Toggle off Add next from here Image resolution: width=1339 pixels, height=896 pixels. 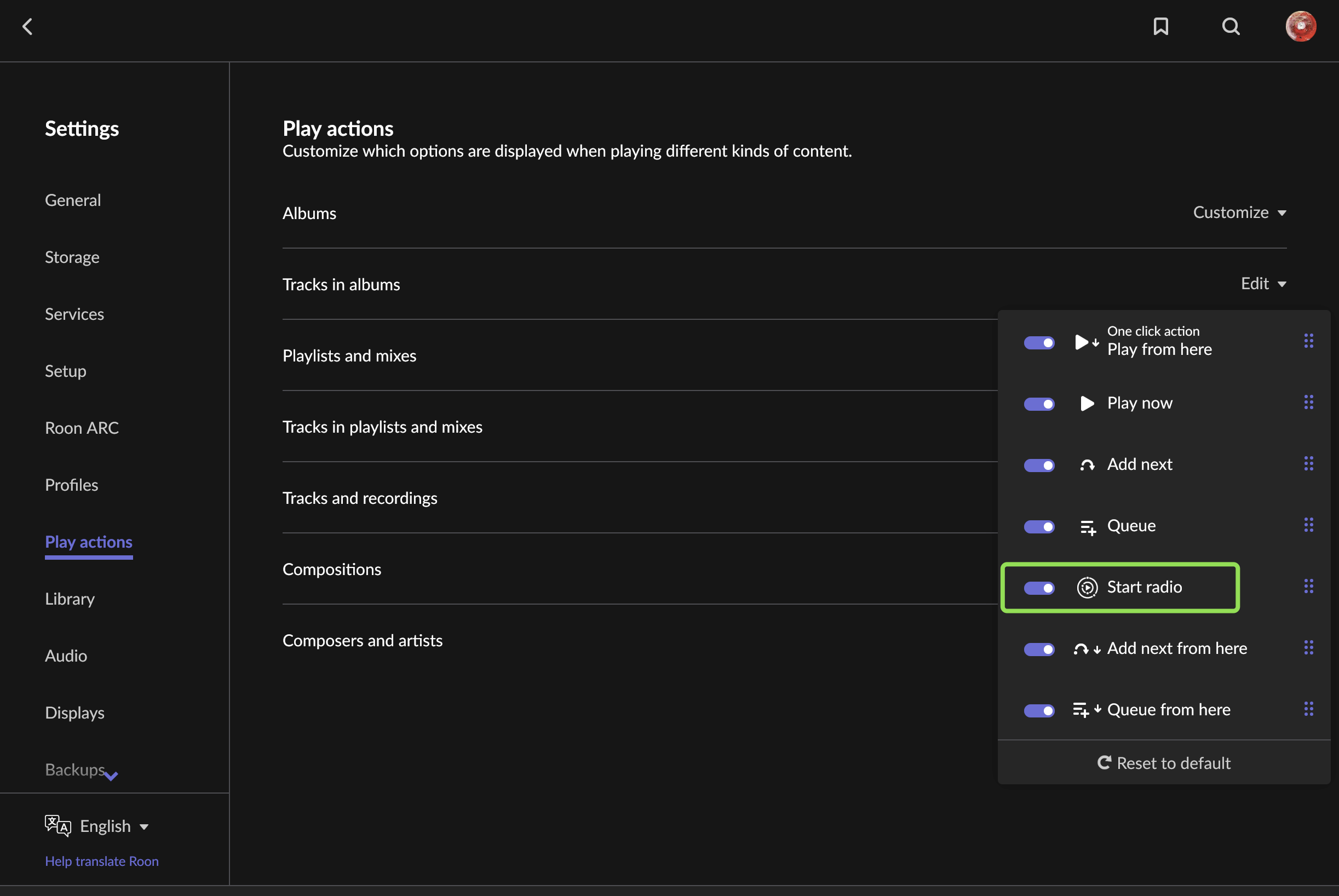(x=1038, y=649)
